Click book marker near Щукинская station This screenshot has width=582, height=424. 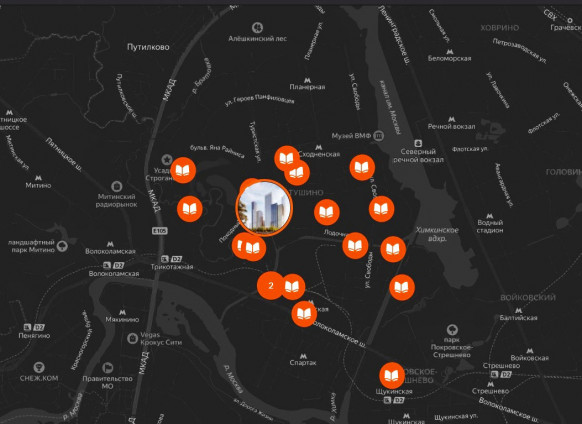(392, 376)
